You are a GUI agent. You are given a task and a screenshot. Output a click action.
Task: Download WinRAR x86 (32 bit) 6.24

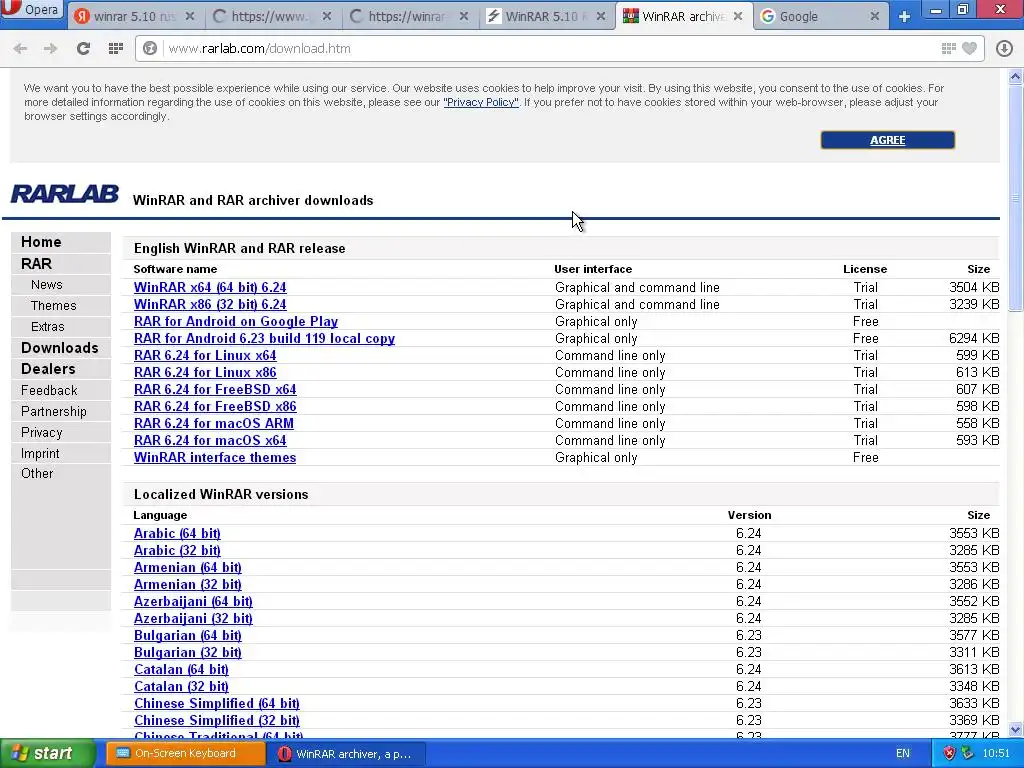click(x=210, y=304)
